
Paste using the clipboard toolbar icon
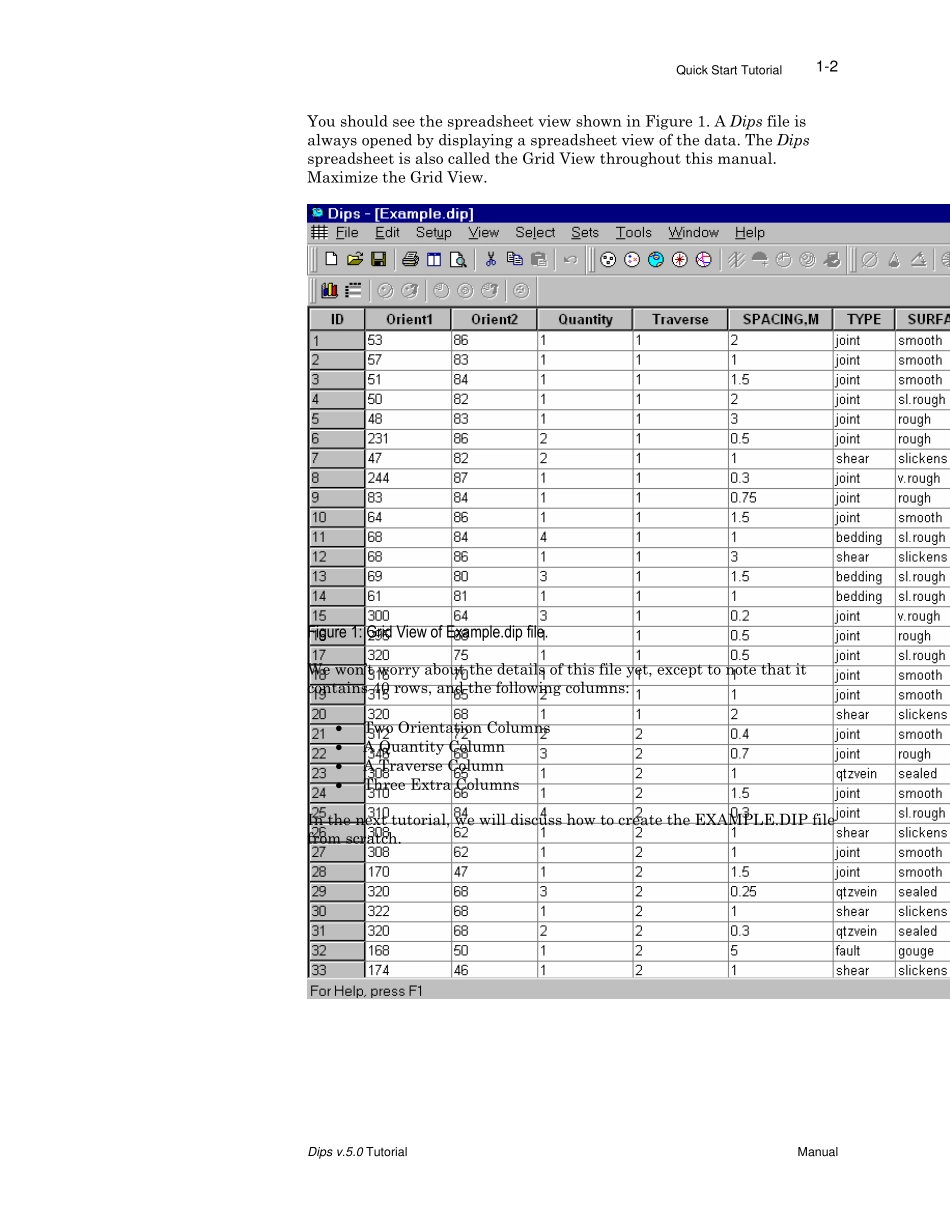click(x=538, y=259)
